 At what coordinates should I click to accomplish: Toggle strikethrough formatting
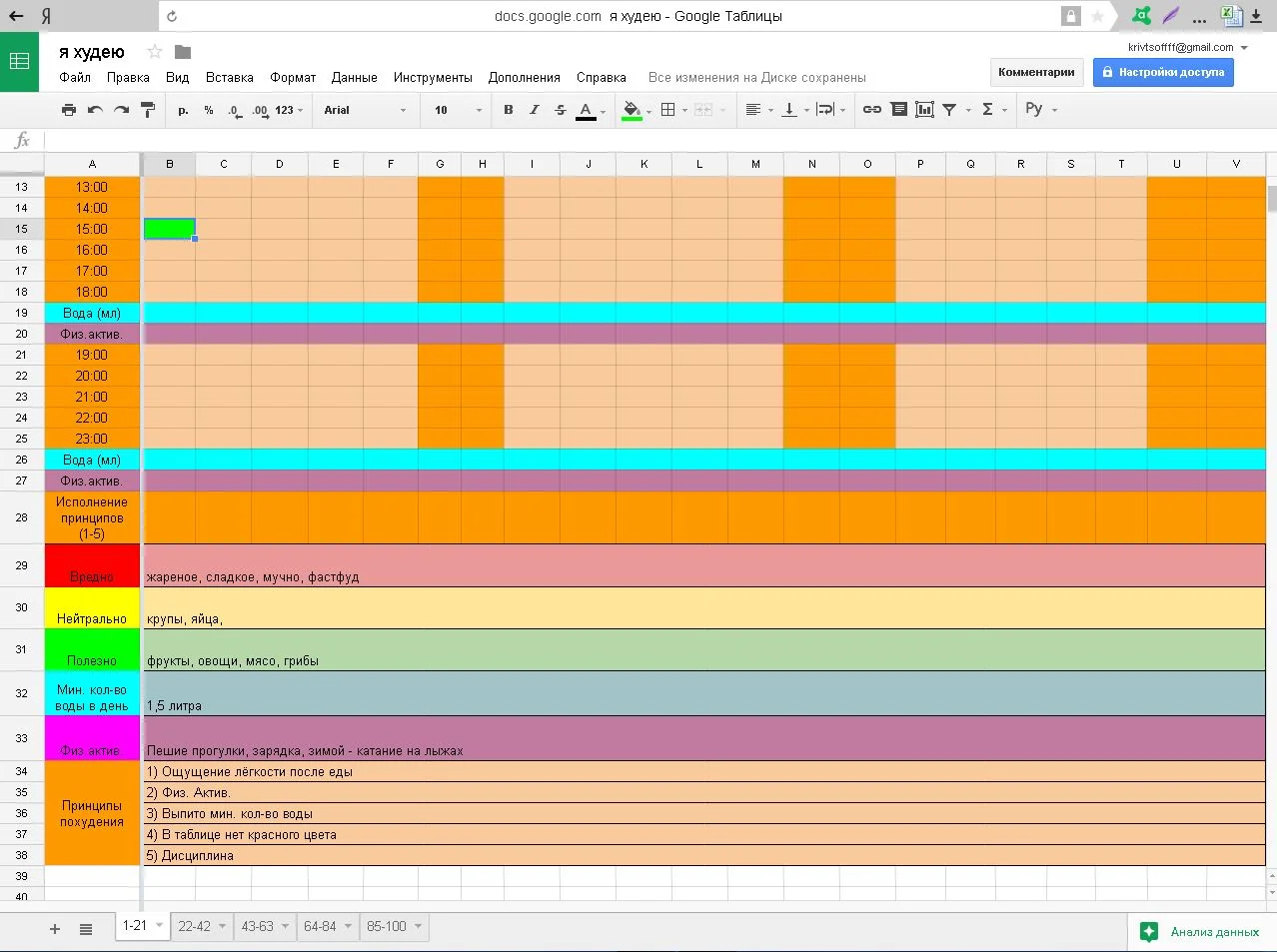(560, 110)
